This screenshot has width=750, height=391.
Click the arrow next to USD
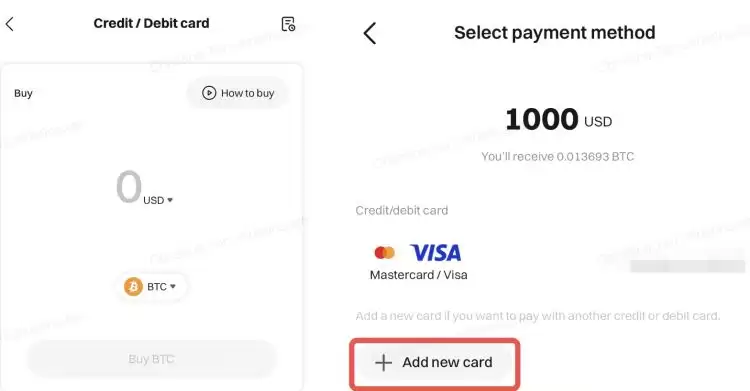(170, 200)
